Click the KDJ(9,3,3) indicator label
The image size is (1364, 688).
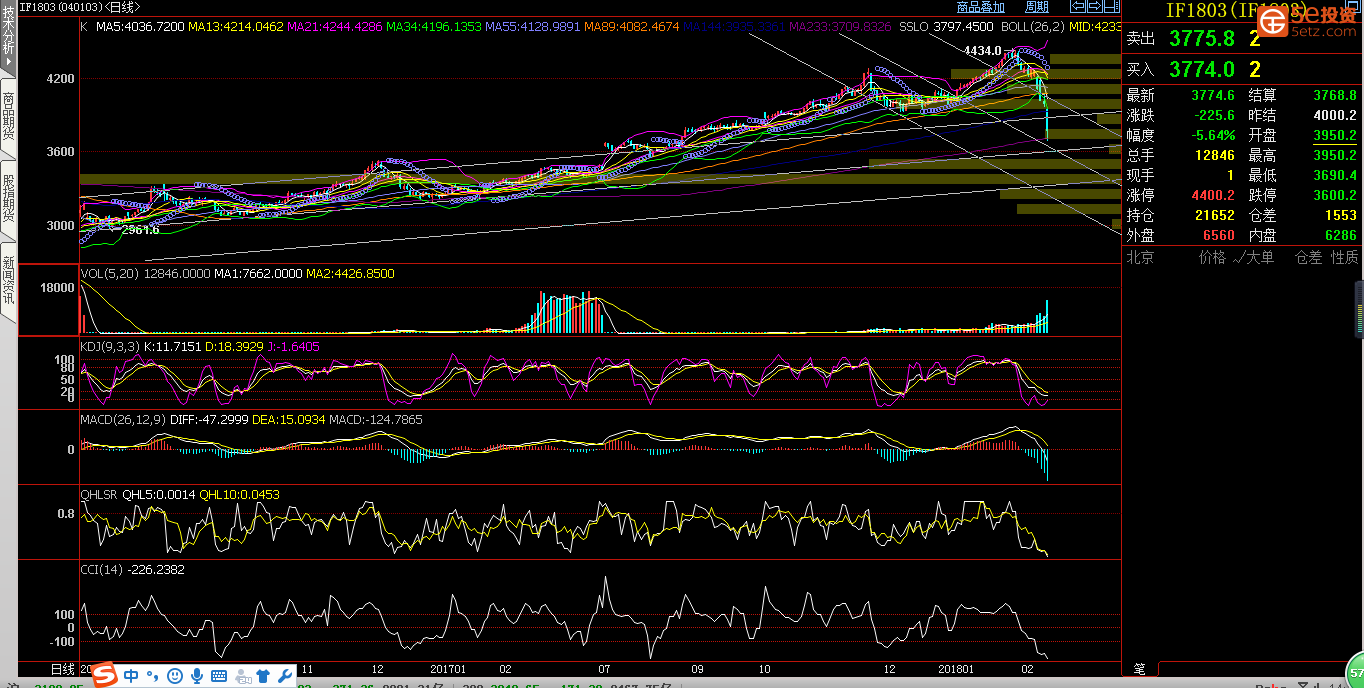(x=110, y=346)
